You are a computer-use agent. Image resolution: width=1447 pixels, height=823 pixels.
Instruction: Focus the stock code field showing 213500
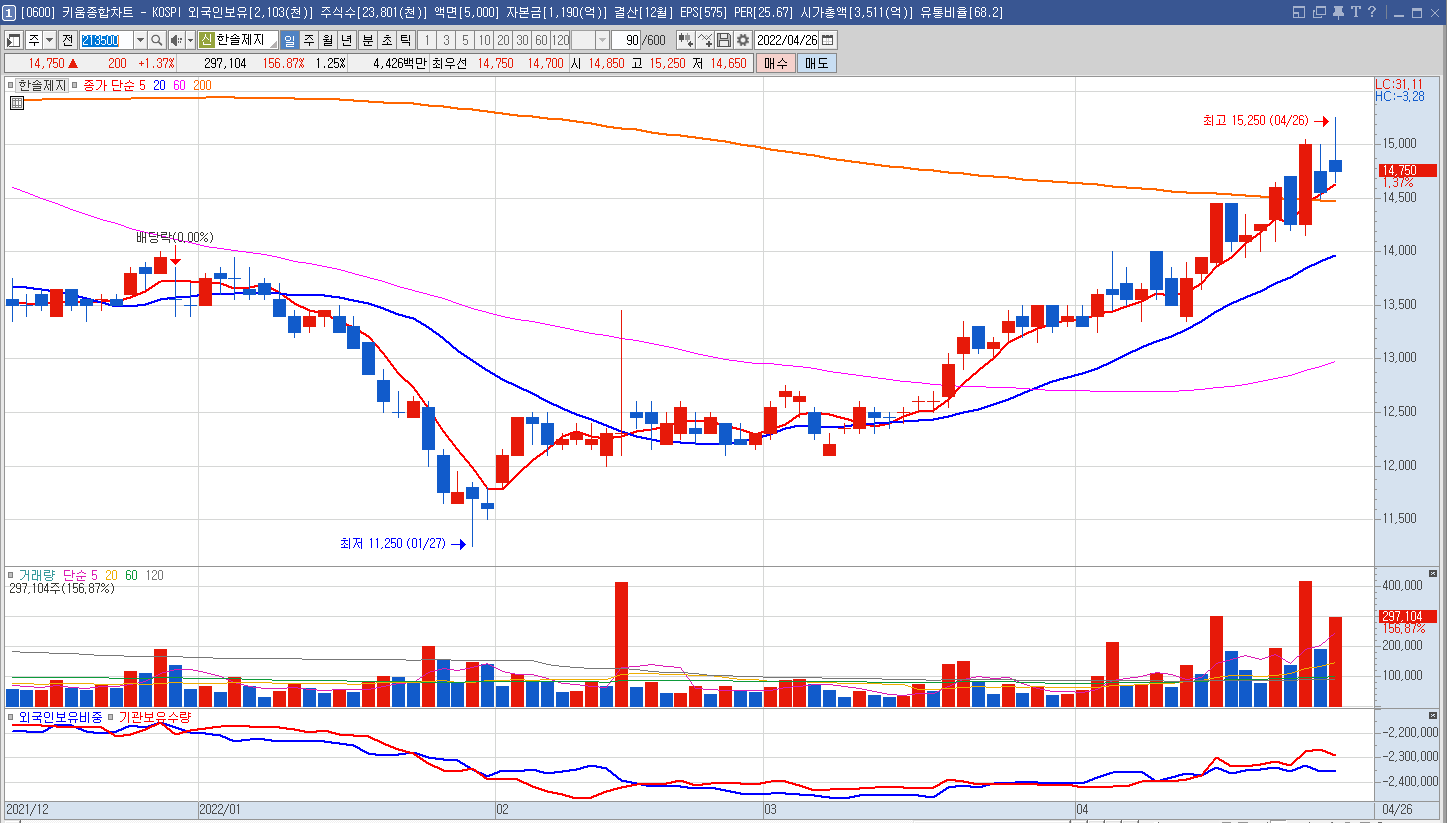[x=105, y=40]
